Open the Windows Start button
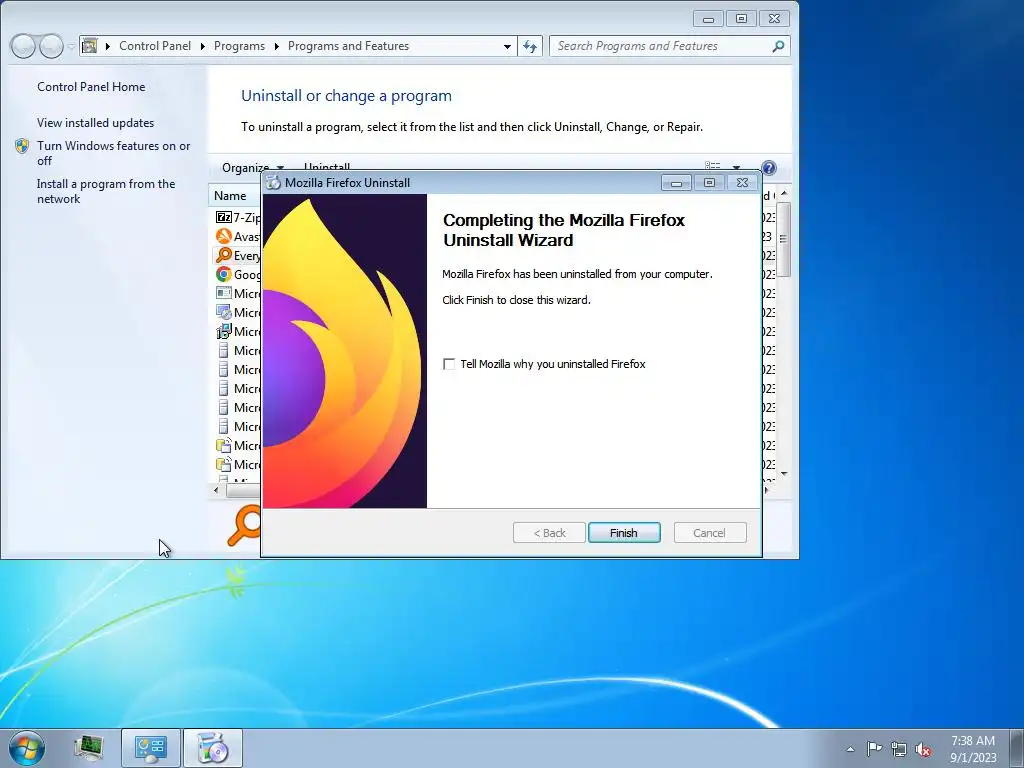The height and width of the screenshot is (768, 1024). tap(27, 748)
